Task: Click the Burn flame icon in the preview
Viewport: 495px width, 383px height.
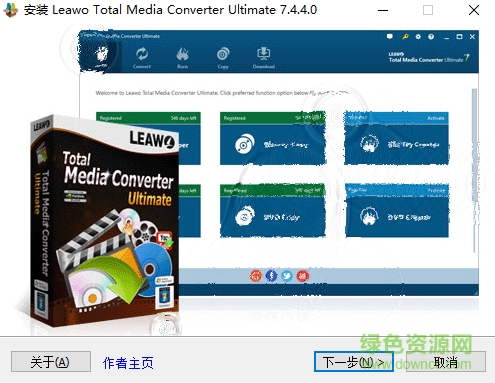Action: (182, 54)
